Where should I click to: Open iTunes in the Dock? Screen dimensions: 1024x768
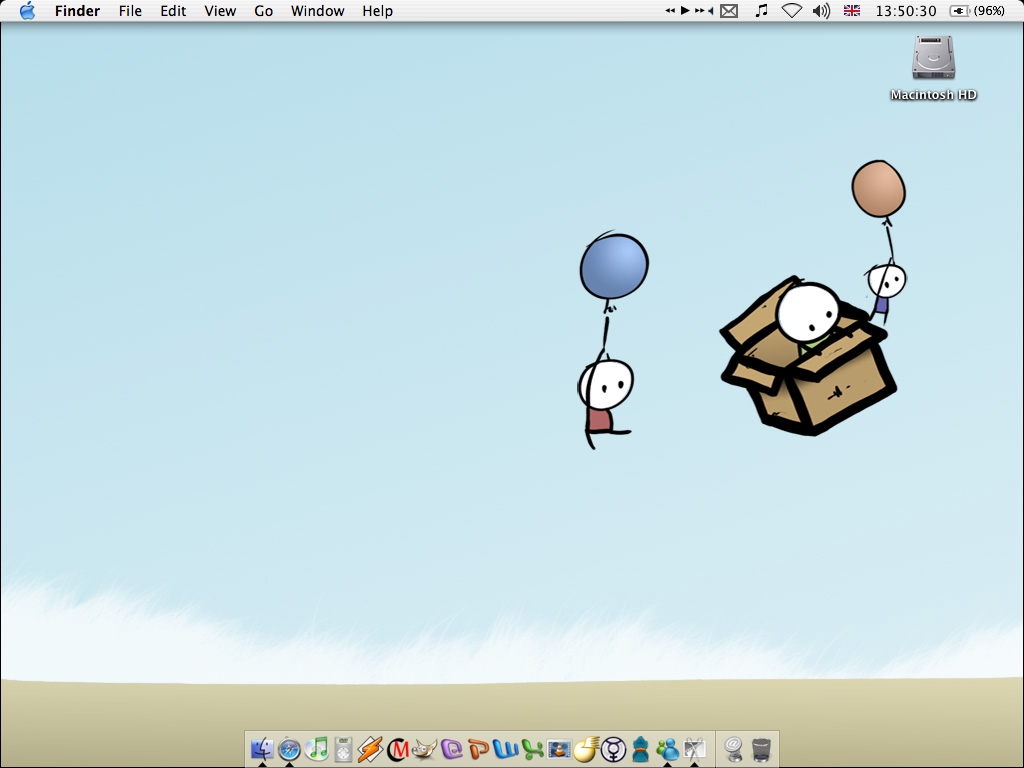(x=317, y=748)
